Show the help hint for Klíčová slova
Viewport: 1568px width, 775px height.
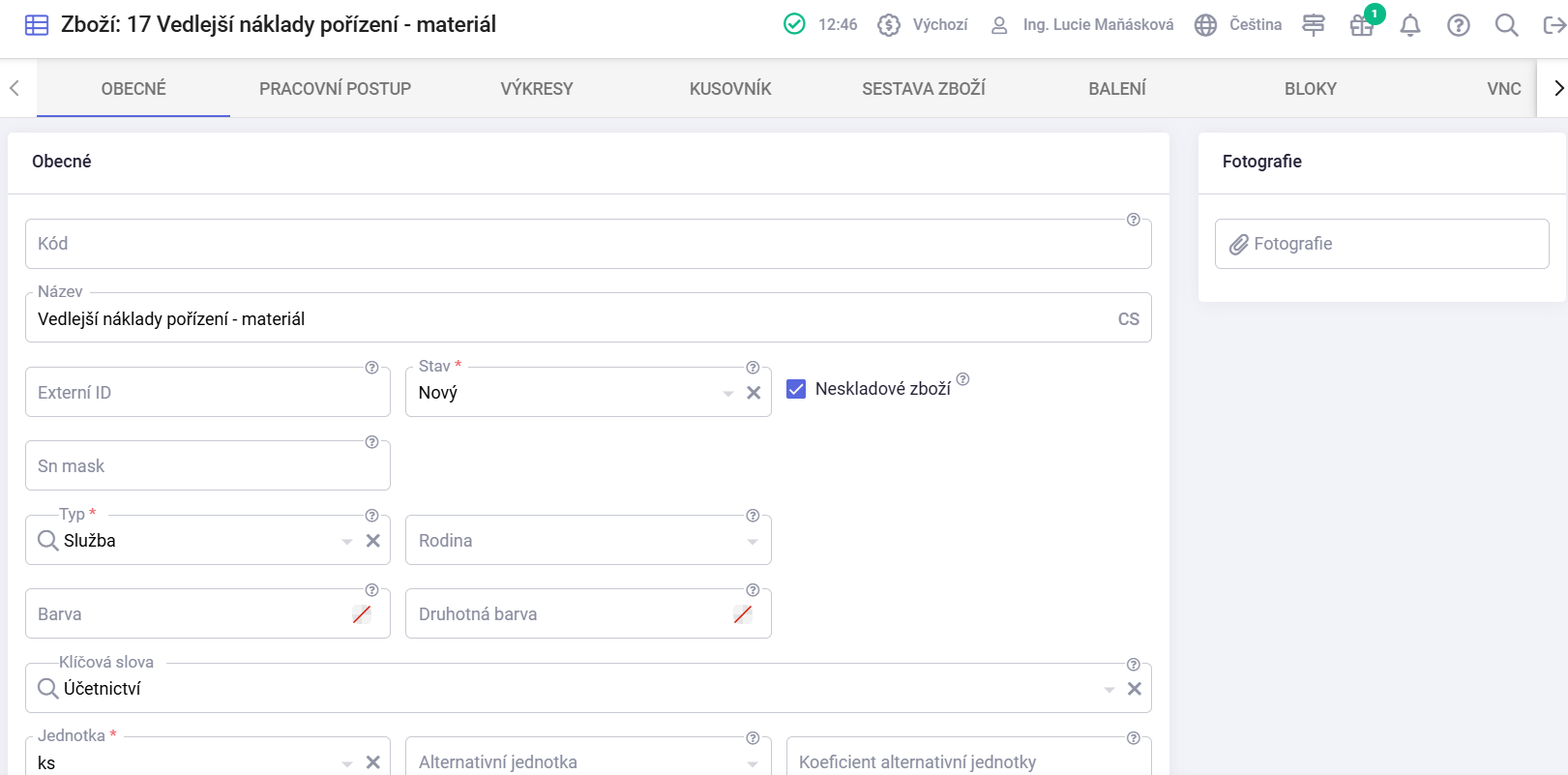pyautogui.click(x=1134, y=665)
